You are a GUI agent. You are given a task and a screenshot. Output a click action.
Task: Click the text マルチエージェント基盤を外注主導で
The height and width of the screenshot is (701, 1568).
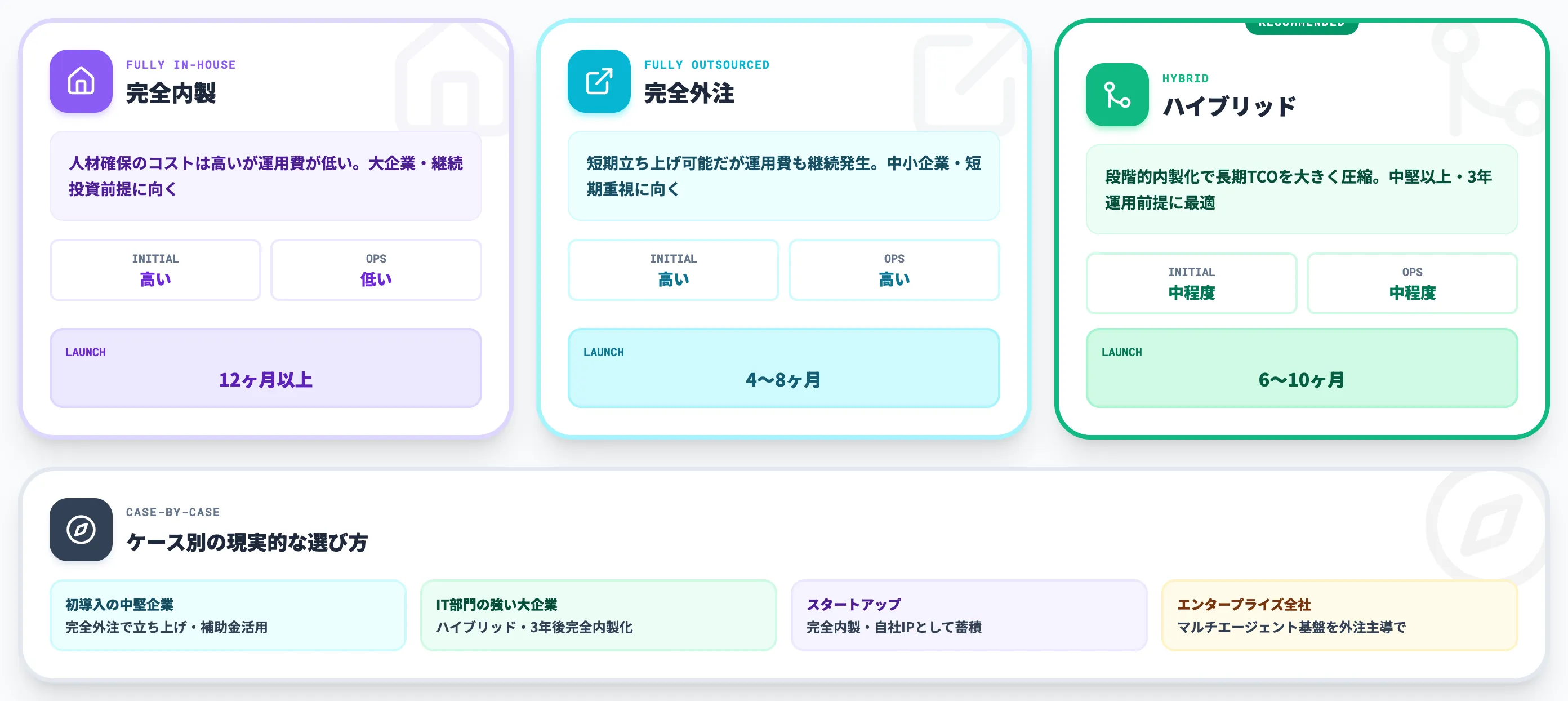click(x=1291, y=627)
